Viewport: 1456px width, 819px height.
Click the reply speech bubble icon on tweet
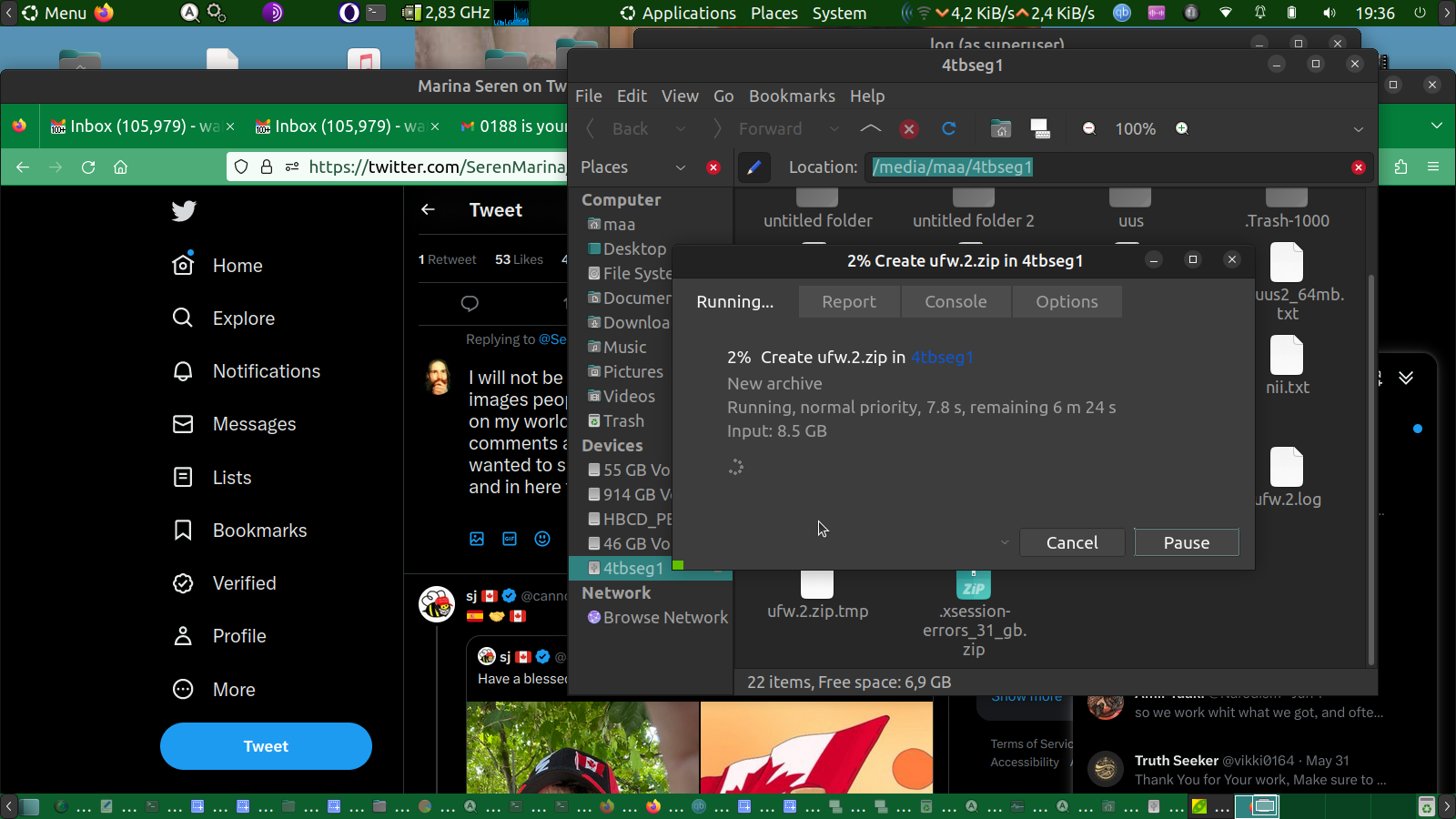[x=470, y=303]
